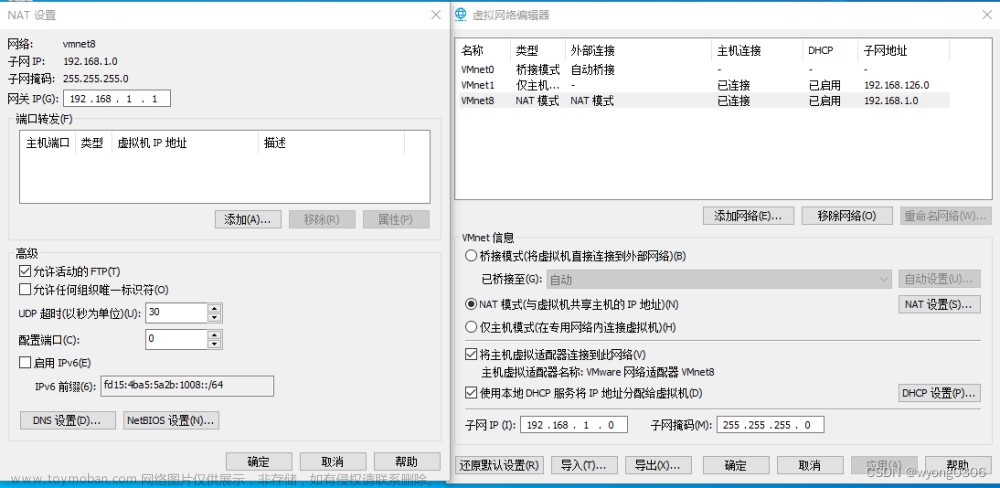Click the 名称 column header
Screen dimensions: 1000x488
coord(483,50)
